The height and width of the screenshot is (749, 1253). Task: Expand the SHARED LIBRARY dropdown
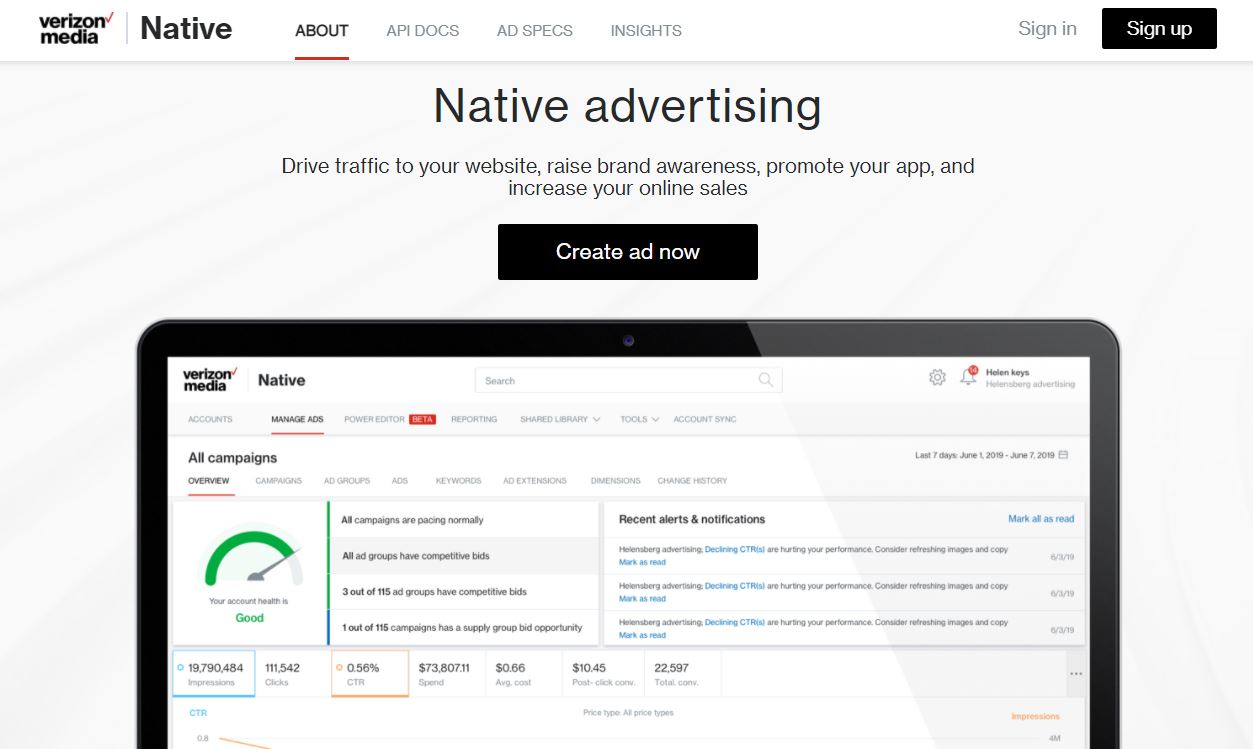(x=560, y=419)
